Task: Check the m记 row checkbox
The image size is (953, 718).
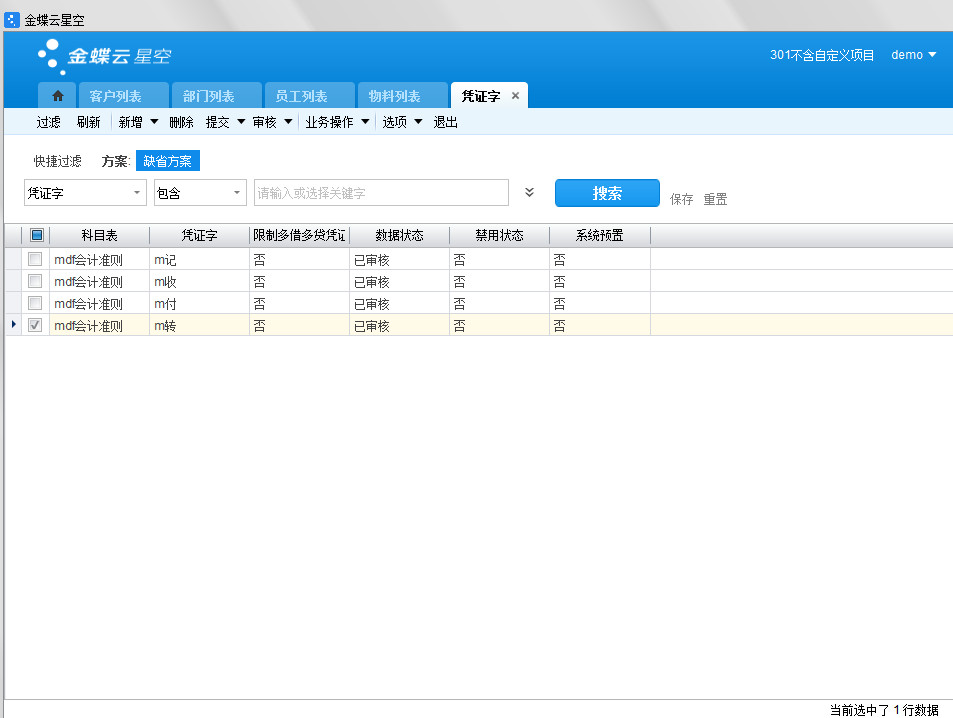Action: click(x=35, y=260)
